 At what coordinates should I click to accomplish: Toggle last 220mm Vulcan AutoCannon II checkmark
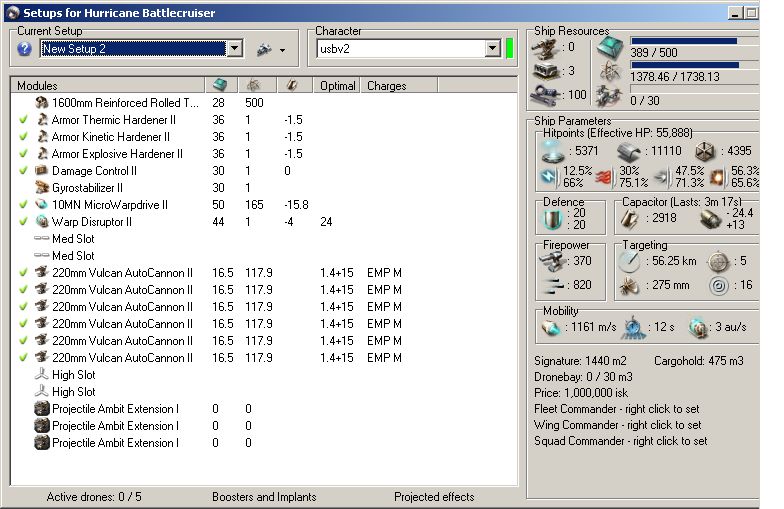pos(23,358)
